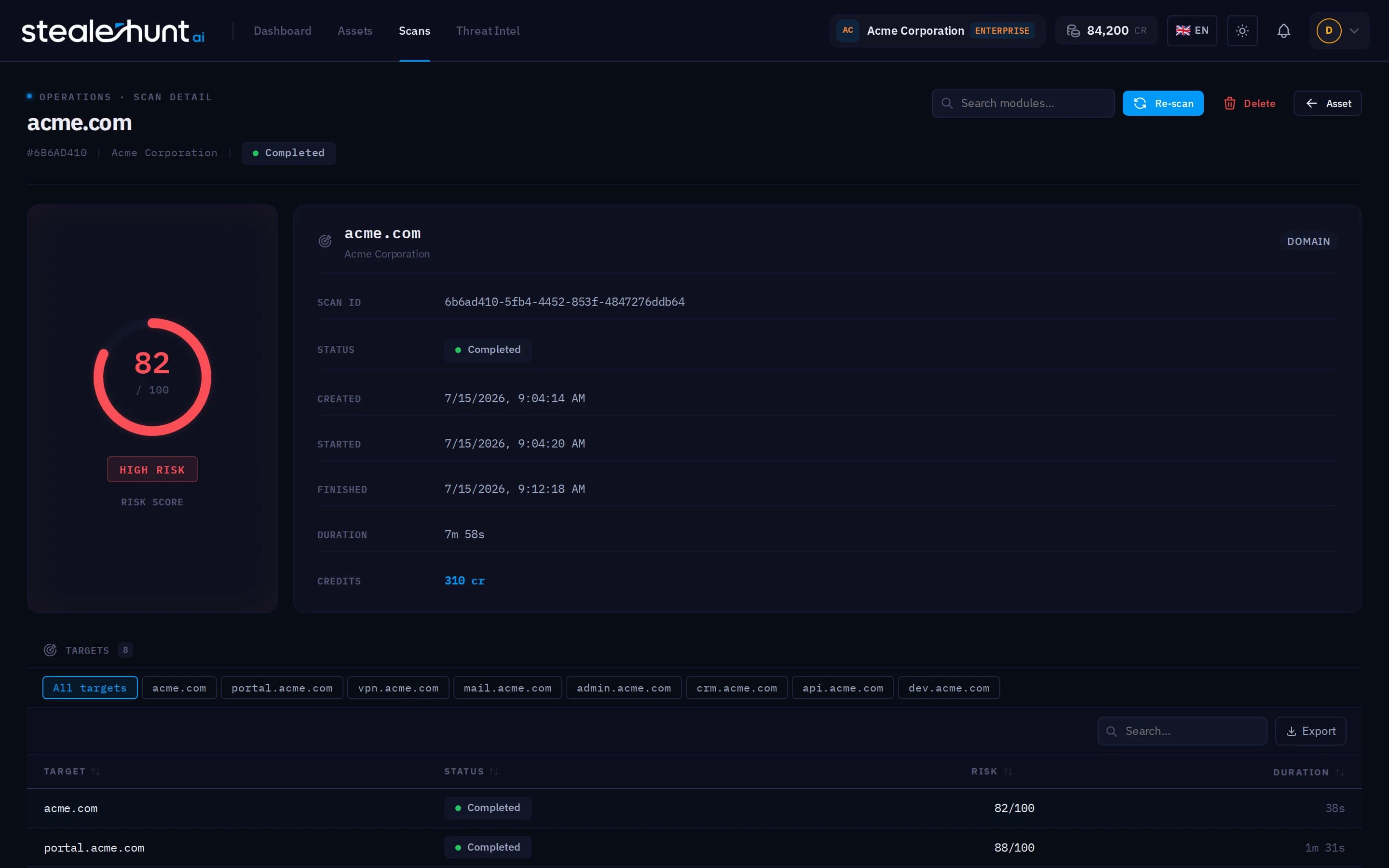
Task: Click the risk score 82 gauge
Action: point(152,377)
